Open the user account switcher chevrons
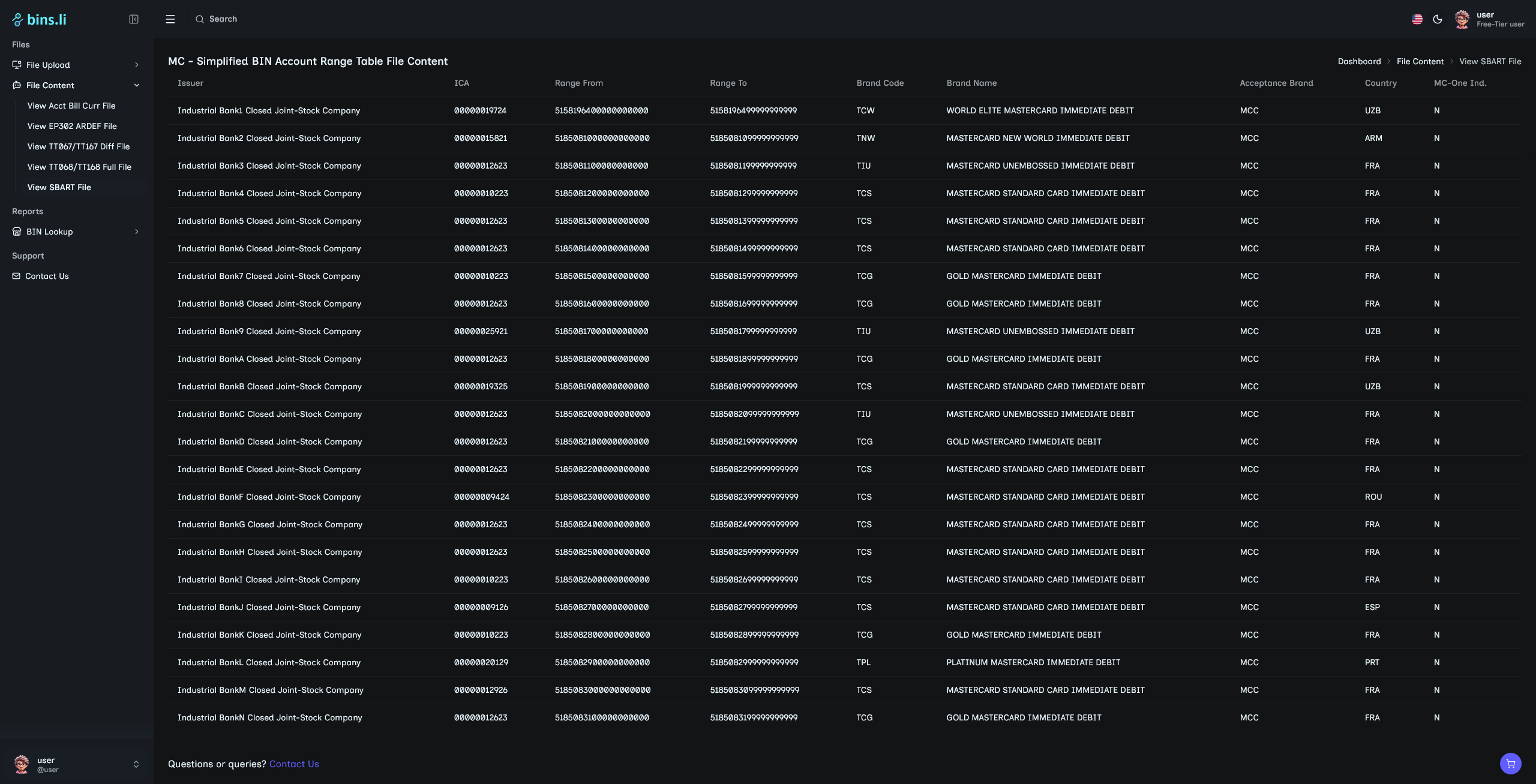Screen dimensions: 1536x784 (136, 764)
